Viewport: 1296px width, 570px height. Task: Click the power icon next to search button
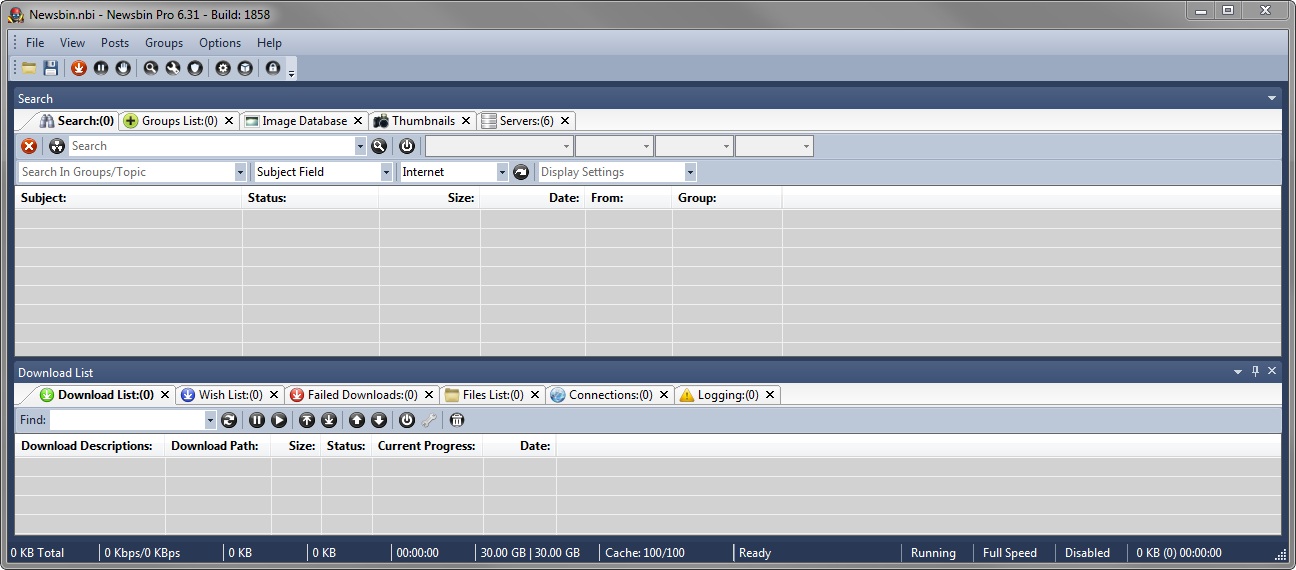pos(407,146)
